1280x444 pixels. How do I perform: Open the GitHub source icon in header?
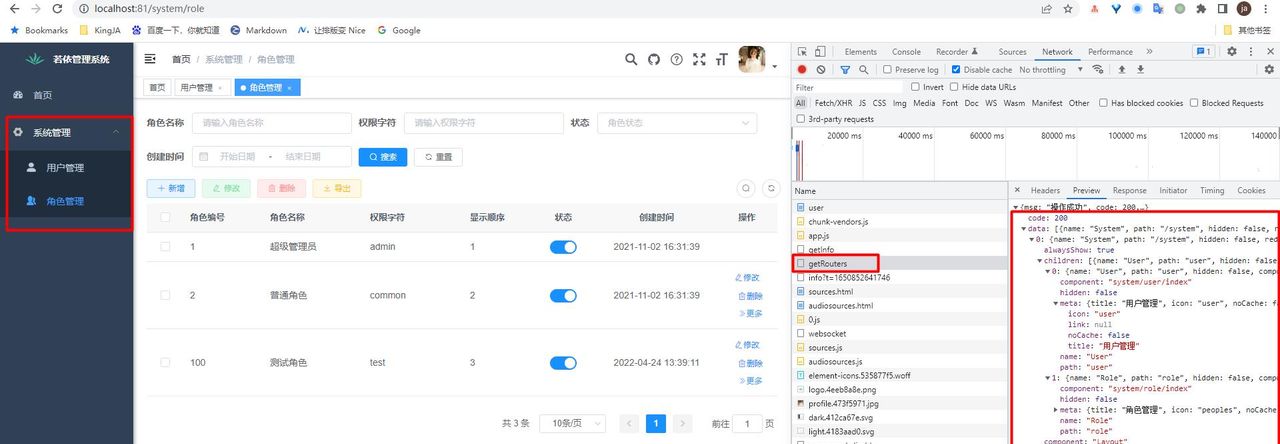click(654, 60)
